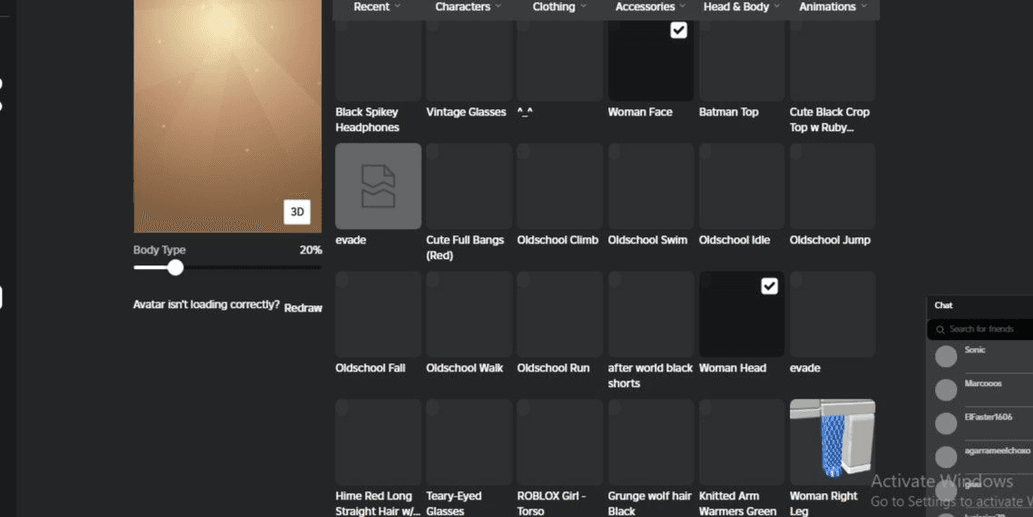Select the Woman Right Leg thumbnail
The width and height of the screenshot is (1033, 517).
click(x=833, y=442)
